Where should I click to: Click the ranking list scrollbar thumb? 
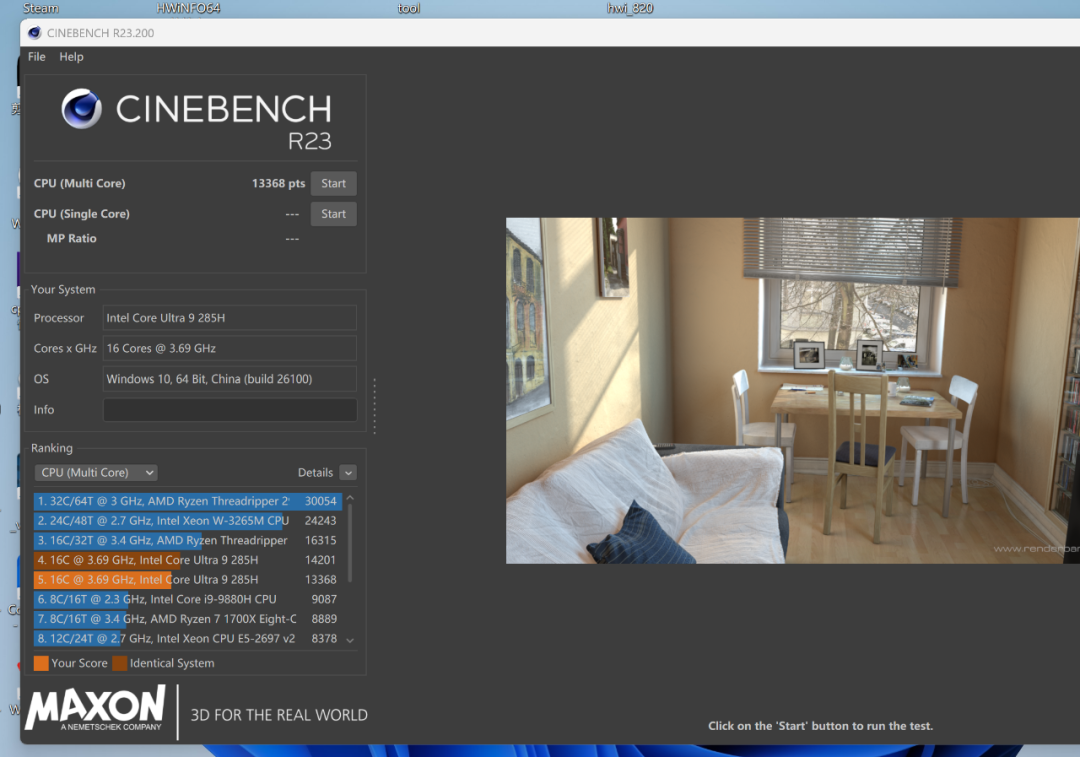tap(350, 543)
